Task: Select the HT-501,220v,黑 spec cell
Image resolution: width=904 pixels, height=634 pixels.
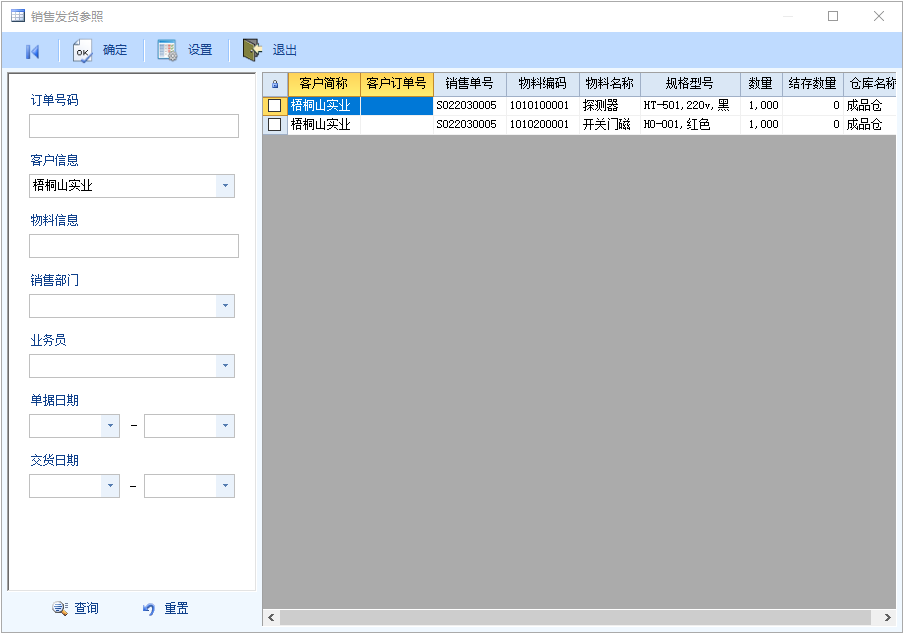Action: click(x=690, y=105)
